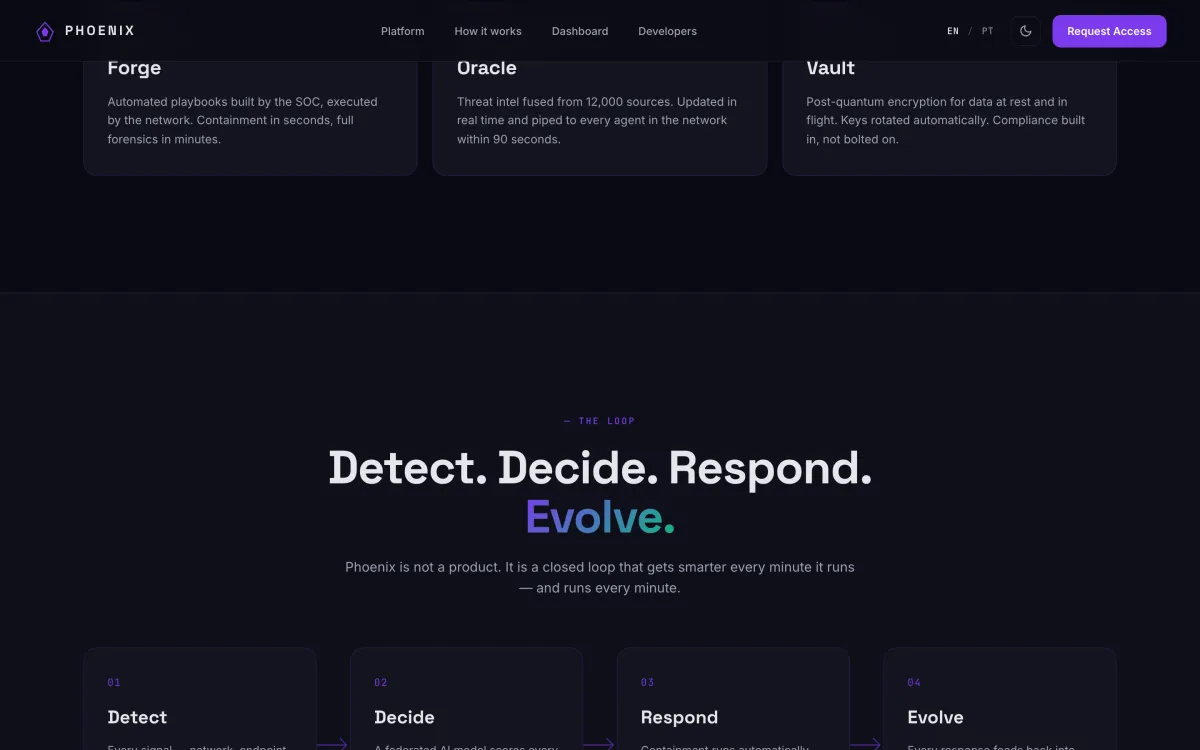Select the Oracle card heading
This screenshot has height=750, width=1200.
point(487,68)
